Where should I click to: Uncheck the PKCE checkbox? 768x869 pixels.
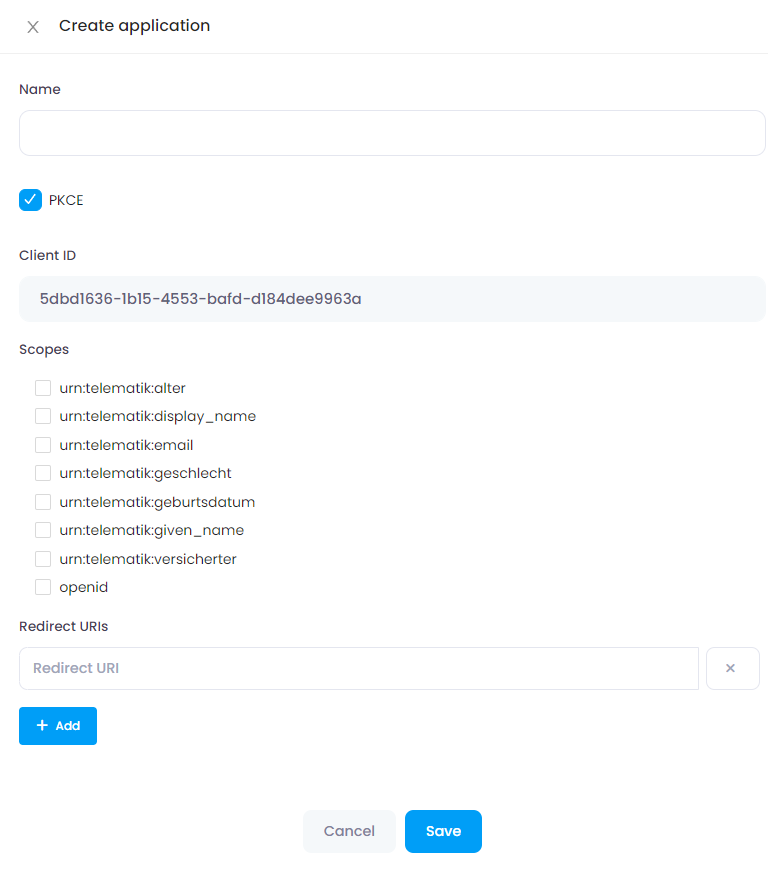pyautogui.click(x=30, y=200)
